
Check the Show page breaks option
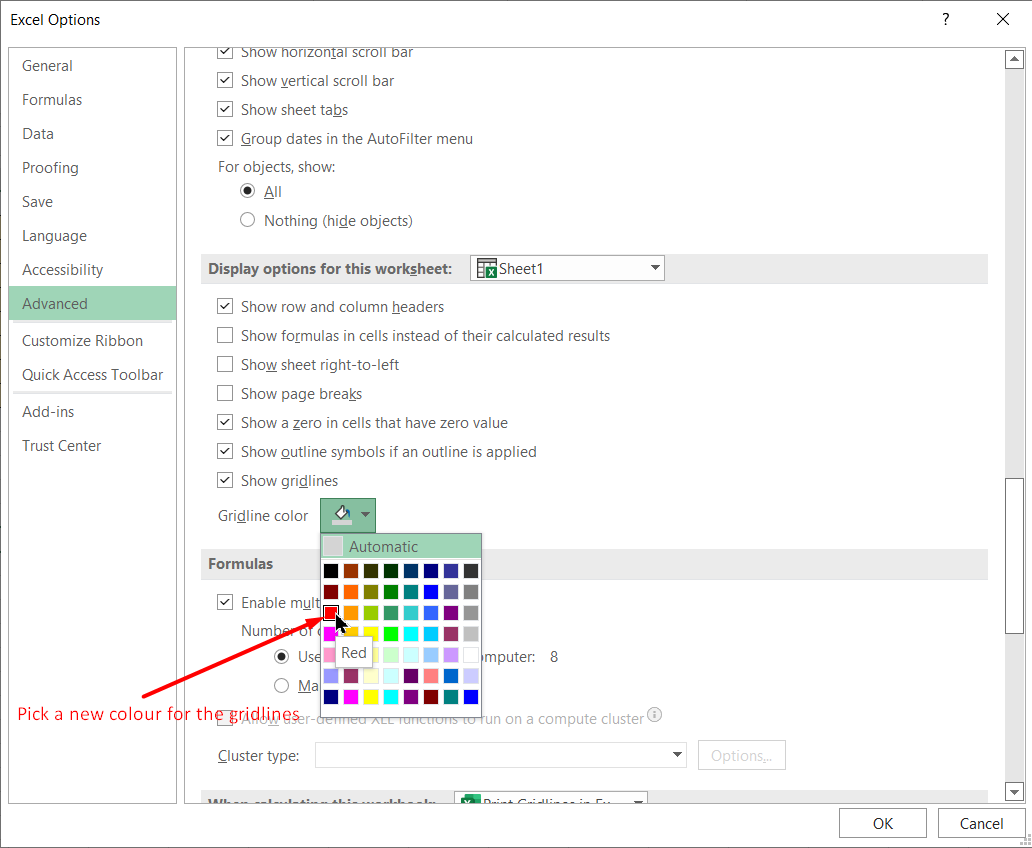pos(225,393)
